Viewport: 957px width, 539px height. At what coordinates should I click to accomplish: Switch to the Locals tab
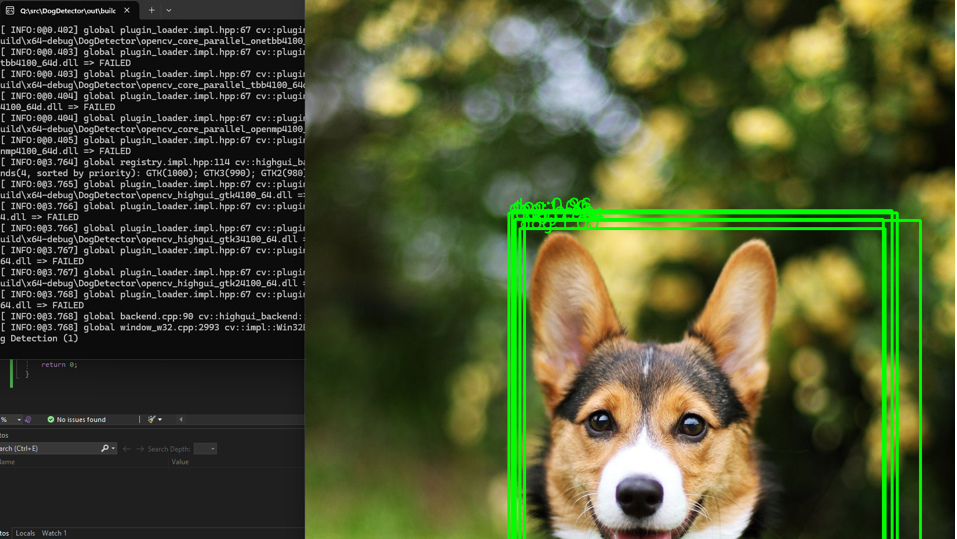tap(25, 533)
